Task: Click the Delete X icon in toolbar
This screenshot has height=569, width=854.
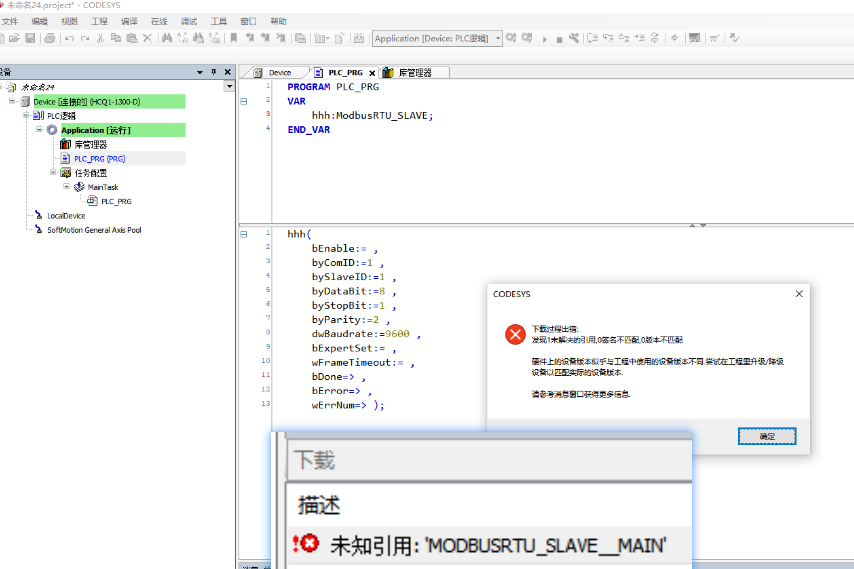Action: 147,38
